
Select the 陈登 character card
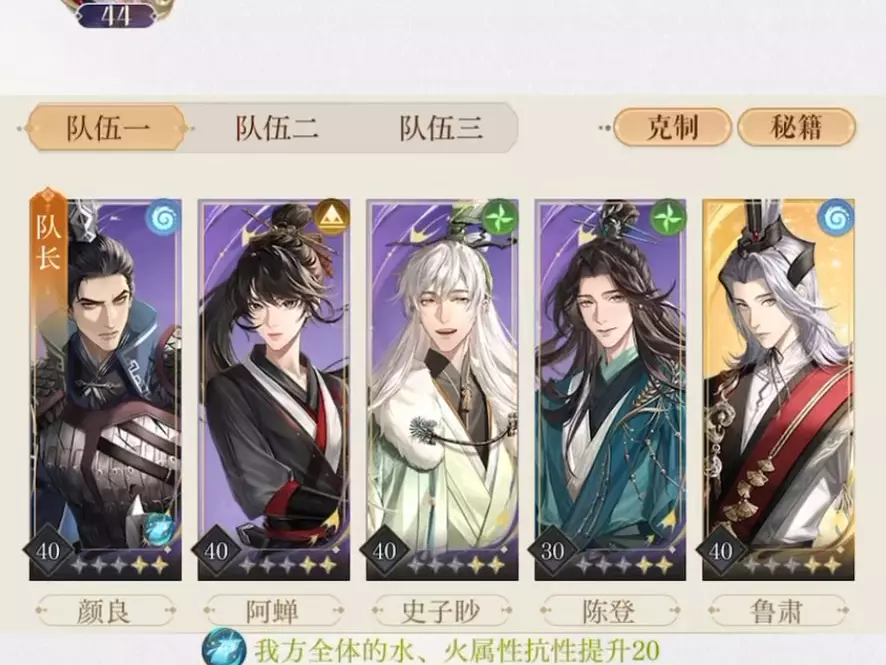pos(610,390)
